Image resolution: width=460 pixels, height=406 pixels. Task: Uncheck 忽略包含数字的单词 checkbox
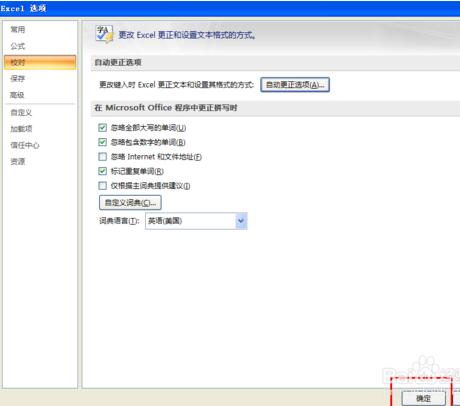point(103,142)
